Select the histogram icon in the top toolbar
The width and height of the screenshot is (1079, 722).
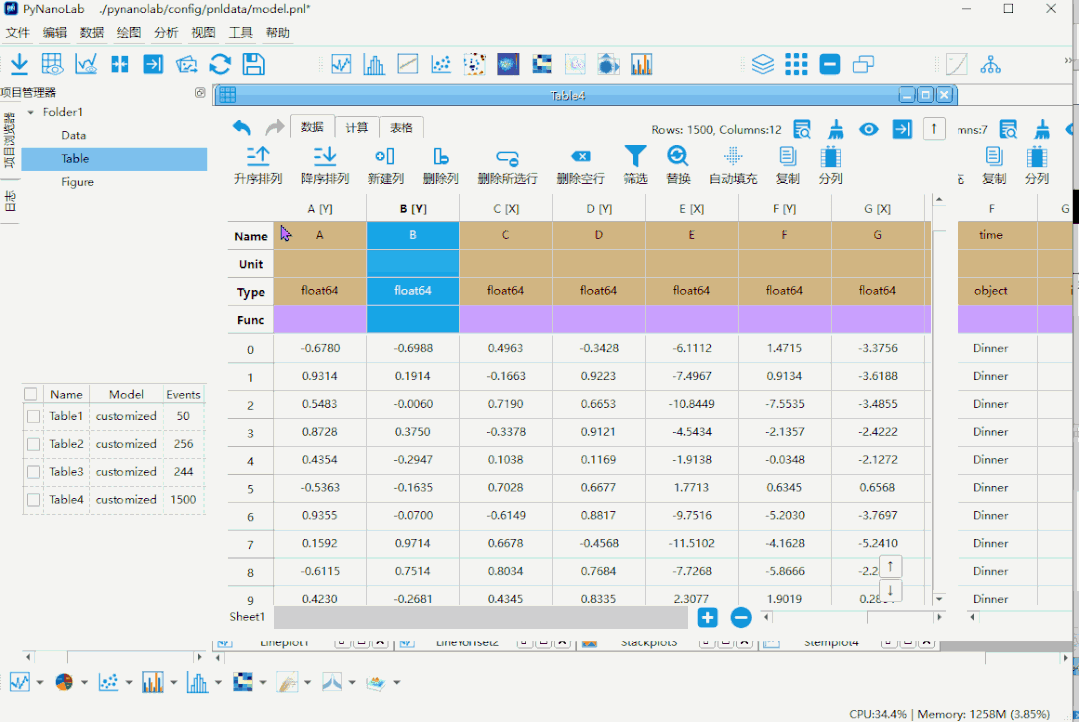tap(374, 64)
